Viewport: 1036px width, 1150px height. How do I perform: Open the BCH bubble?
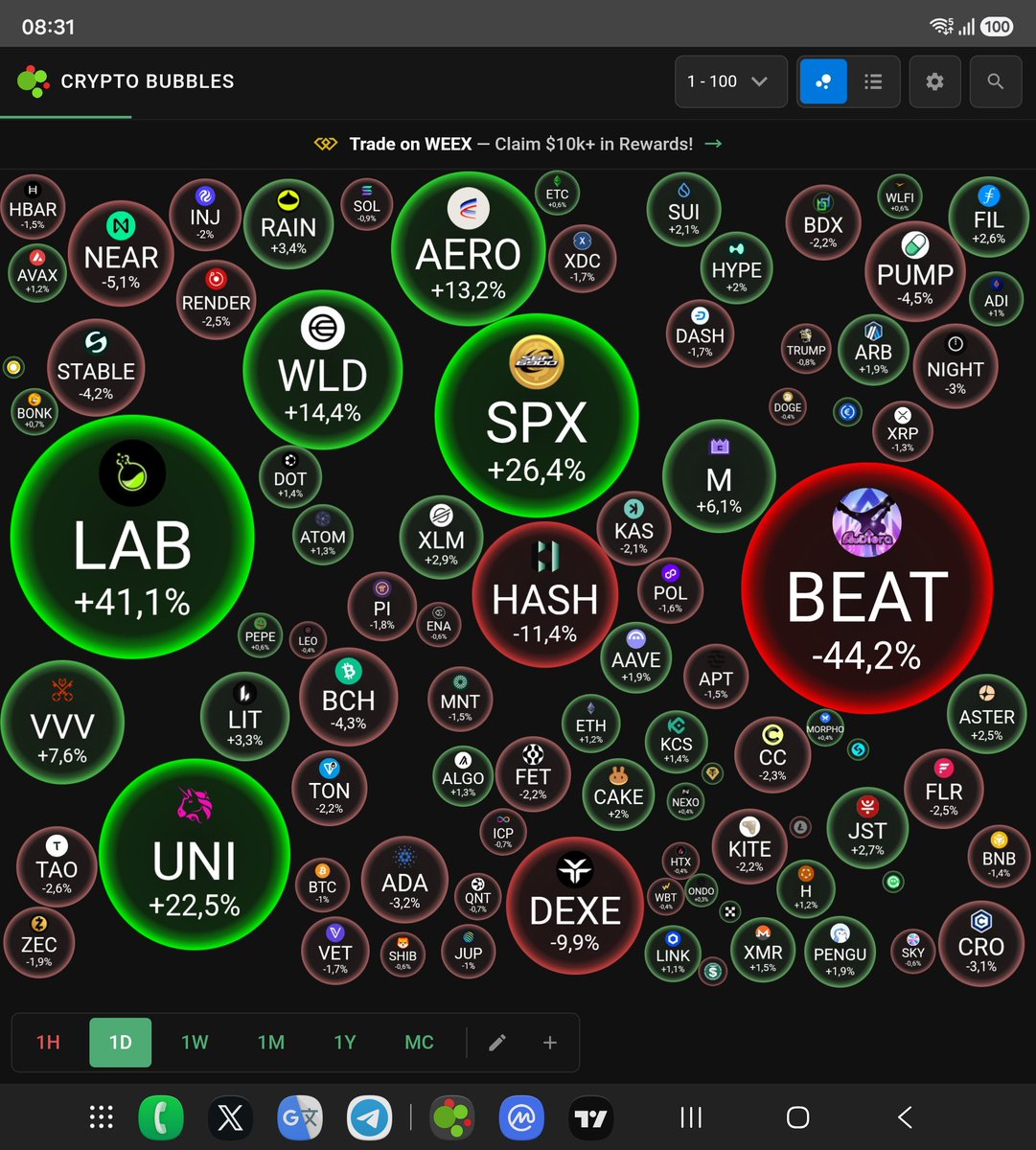[x=348, y=697]
